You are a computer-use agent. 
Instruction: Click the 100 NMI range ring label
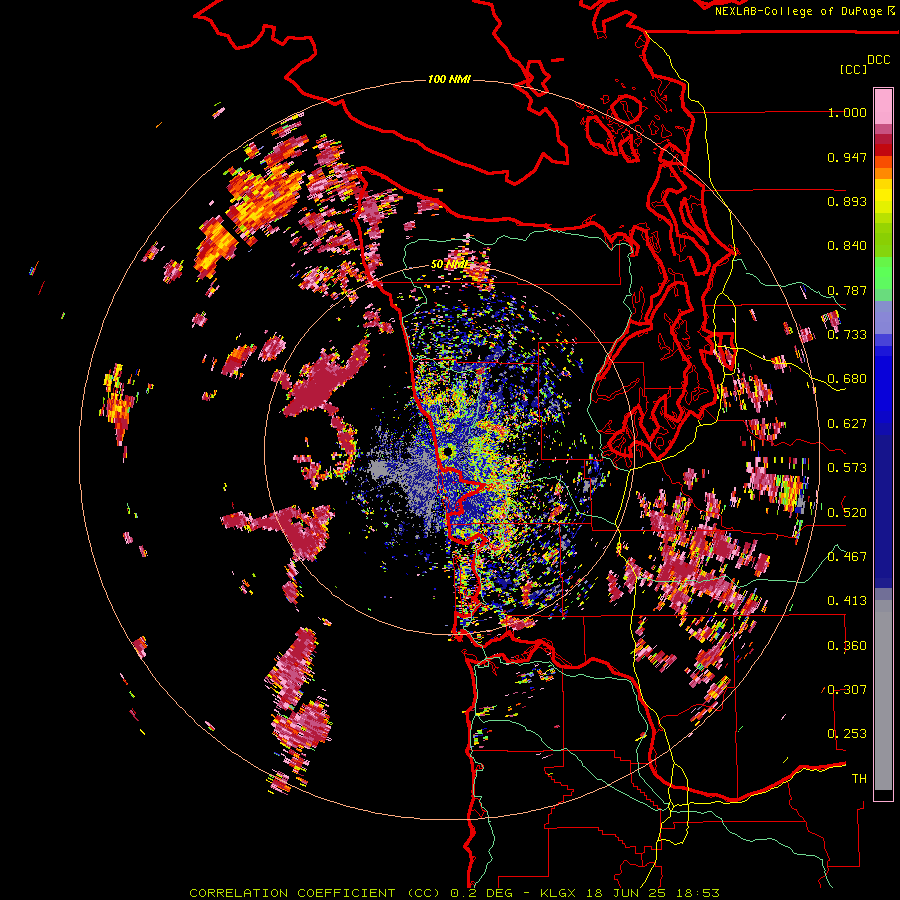coord(449,79)
